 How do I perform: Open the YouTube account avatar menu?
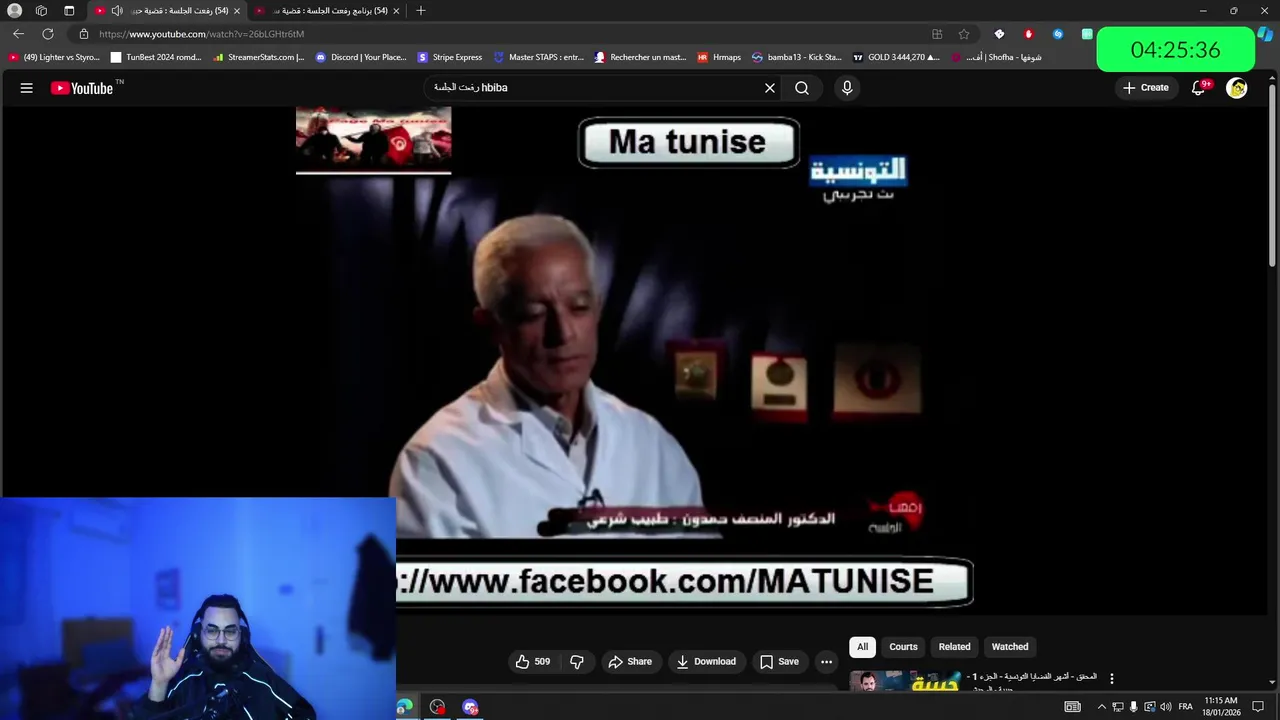pyautogui.click(x=1237, y=88)
